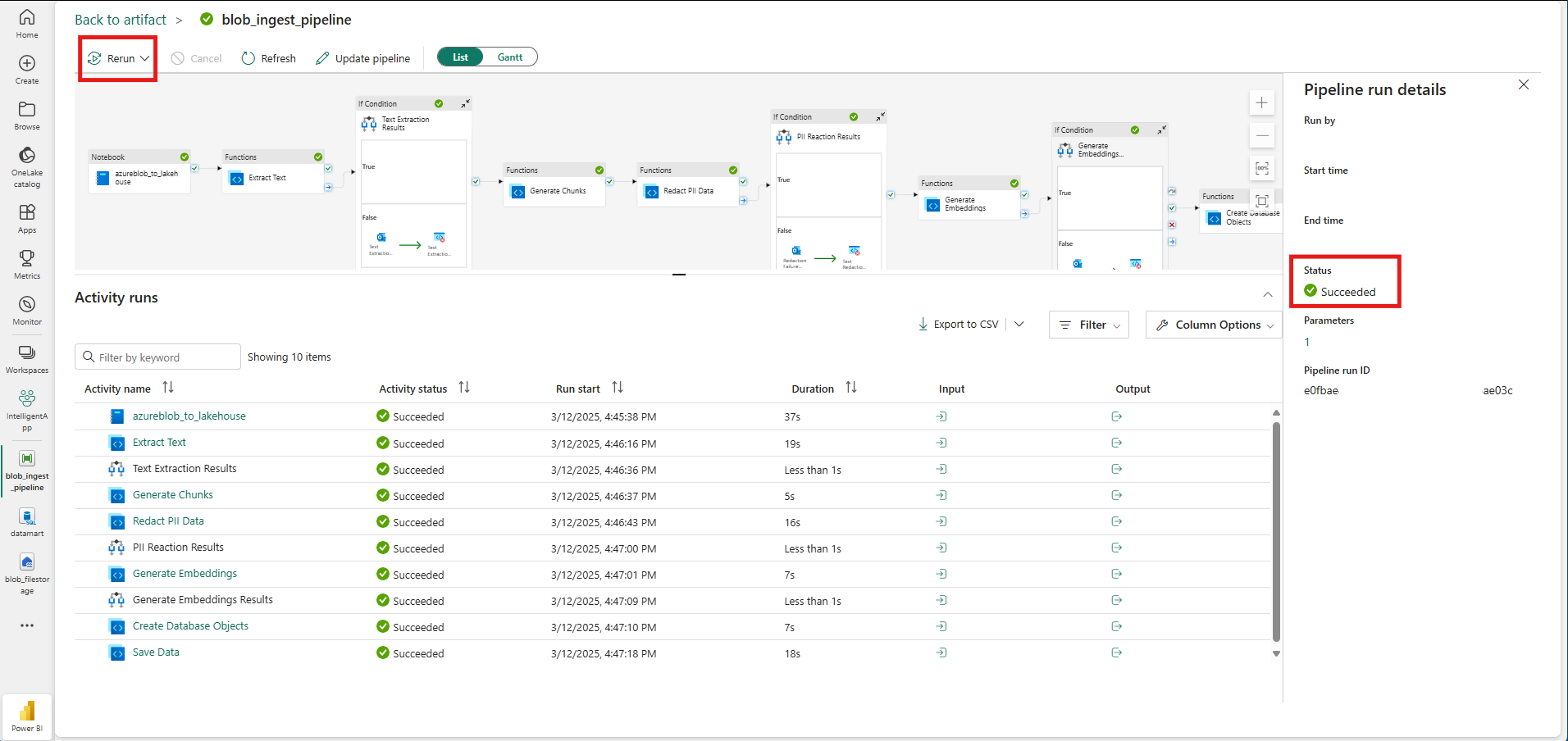The image size is (1568, 741).
Task: Select blob_ingest_pipeline in the sidebar
Action: (x=27, y=471)
